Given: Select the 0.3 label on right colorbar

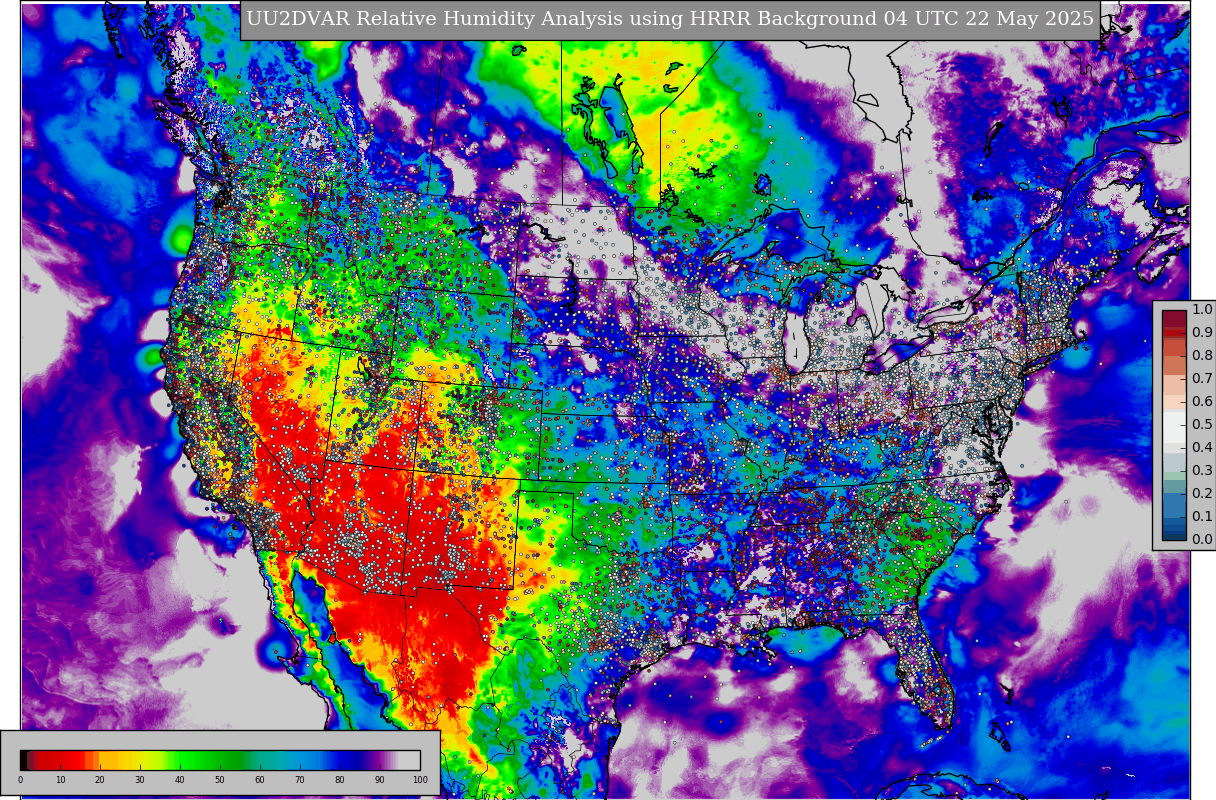Looking at the screenshot, I should [1202, 471].
